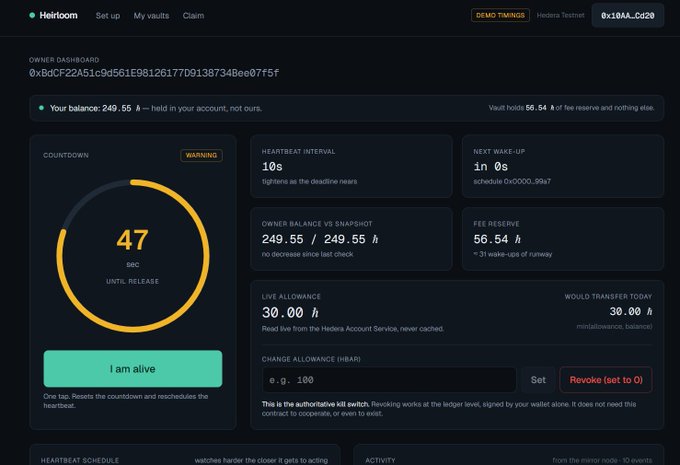This screenshot has width=680, height=465.
Task: Click the green balance status dot
Action: (42, 108)
